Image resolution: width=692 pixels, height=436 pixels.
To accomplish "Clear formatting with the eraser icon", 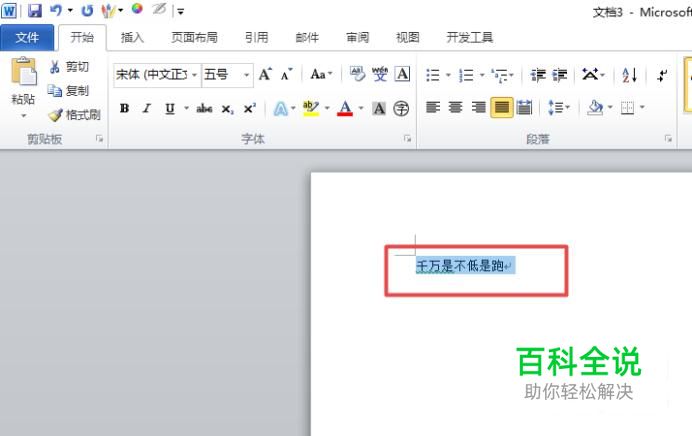I will [x=357, y=74].
